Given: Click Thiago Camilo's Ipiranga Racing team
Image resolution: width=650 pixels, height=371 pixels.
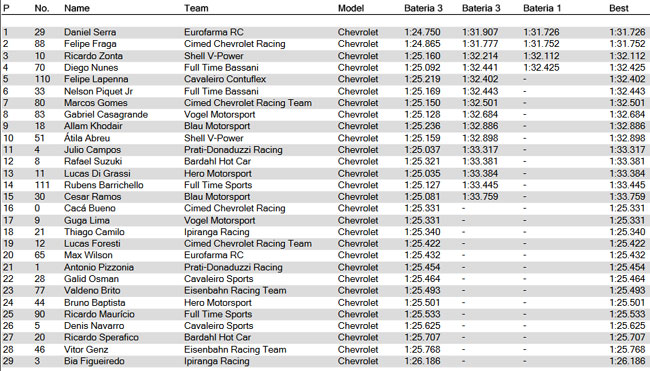Looking at the screenshot, I should [x=217, y=232].
